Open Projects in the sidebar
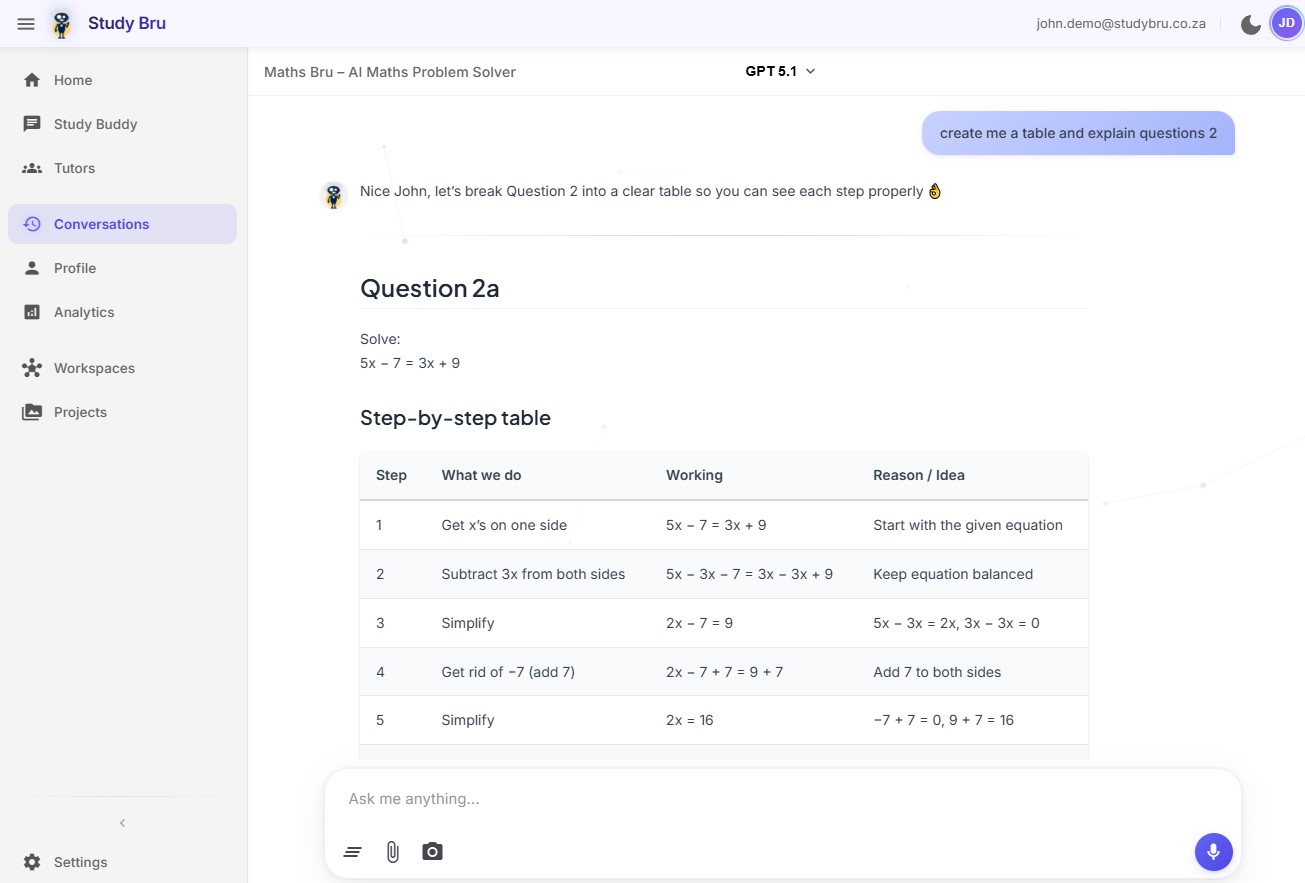Viewport: 1305px width, 883px height. pyautogui.click(x=80, y=412)
